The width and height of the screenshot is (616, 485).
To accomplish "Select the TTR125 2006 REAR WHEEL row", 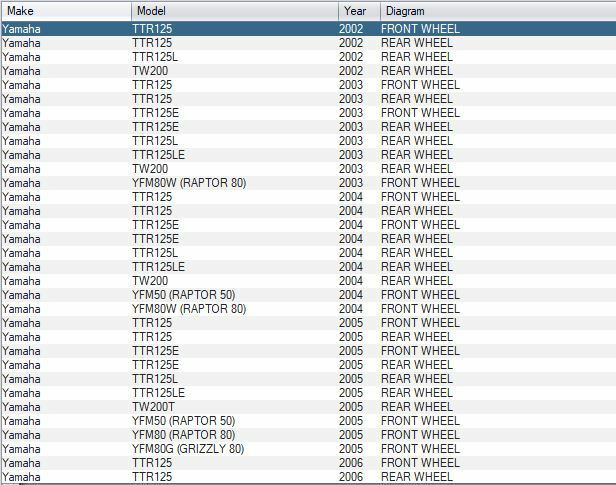I will (309, 477).
